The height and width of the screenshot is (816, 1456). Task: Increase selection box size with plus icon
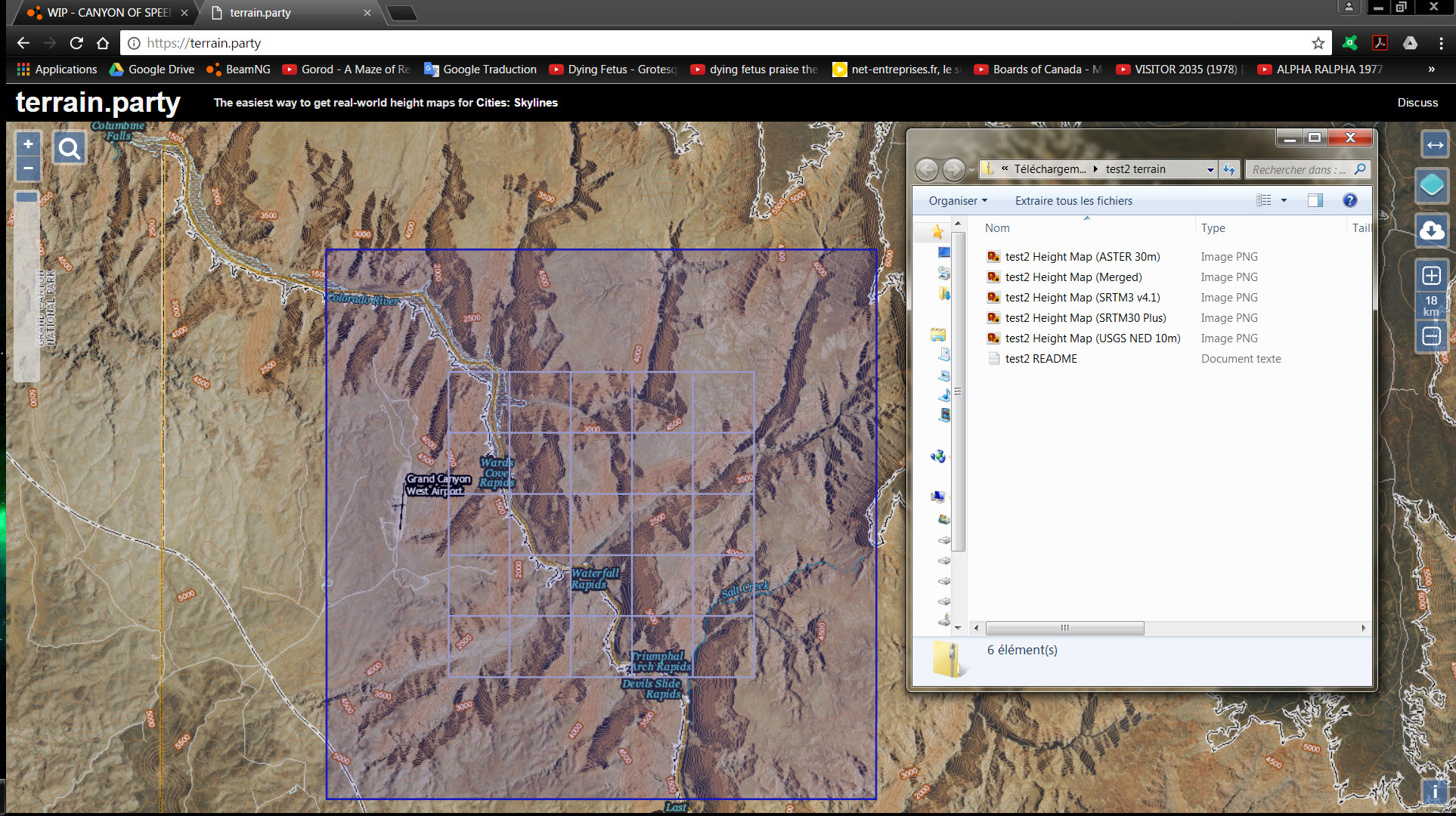point(1431,276)
